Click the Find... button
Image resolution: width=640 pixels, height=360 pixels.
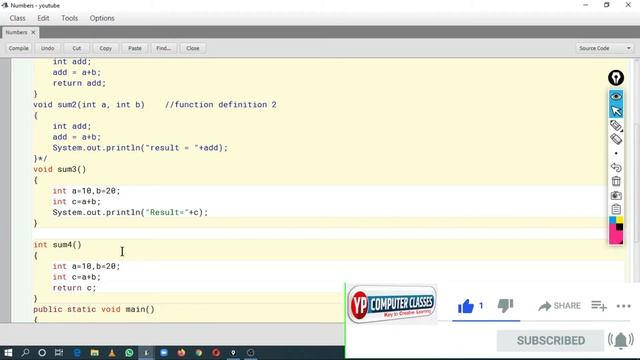point(164,48)
